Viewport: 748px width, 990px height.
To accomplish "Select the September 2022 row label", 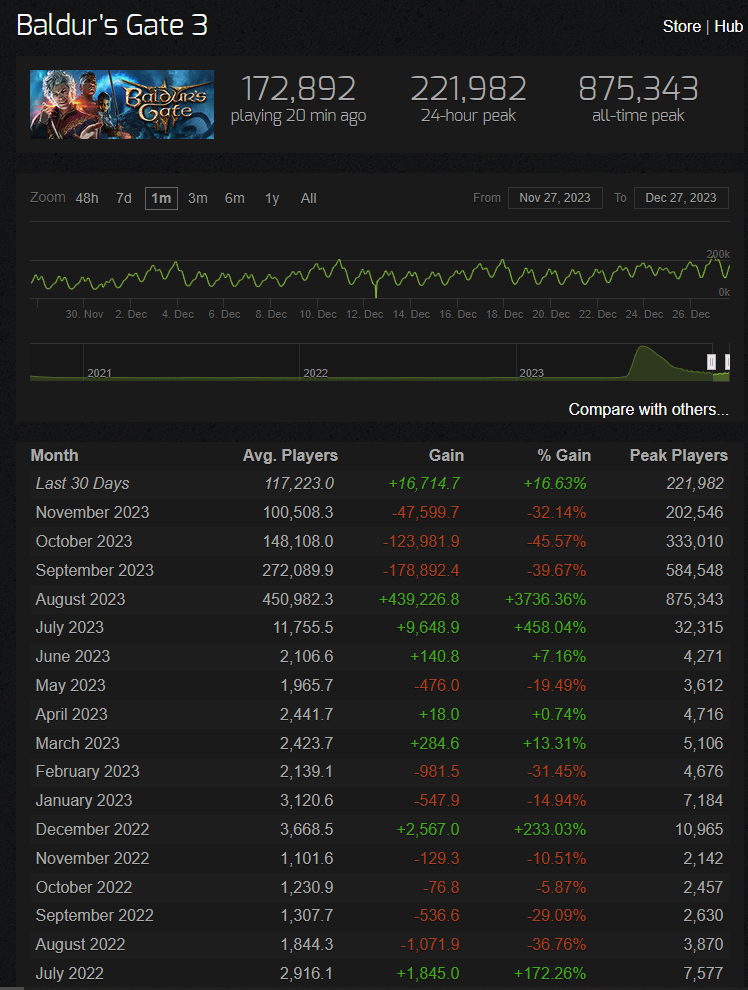I will (95, 915).
